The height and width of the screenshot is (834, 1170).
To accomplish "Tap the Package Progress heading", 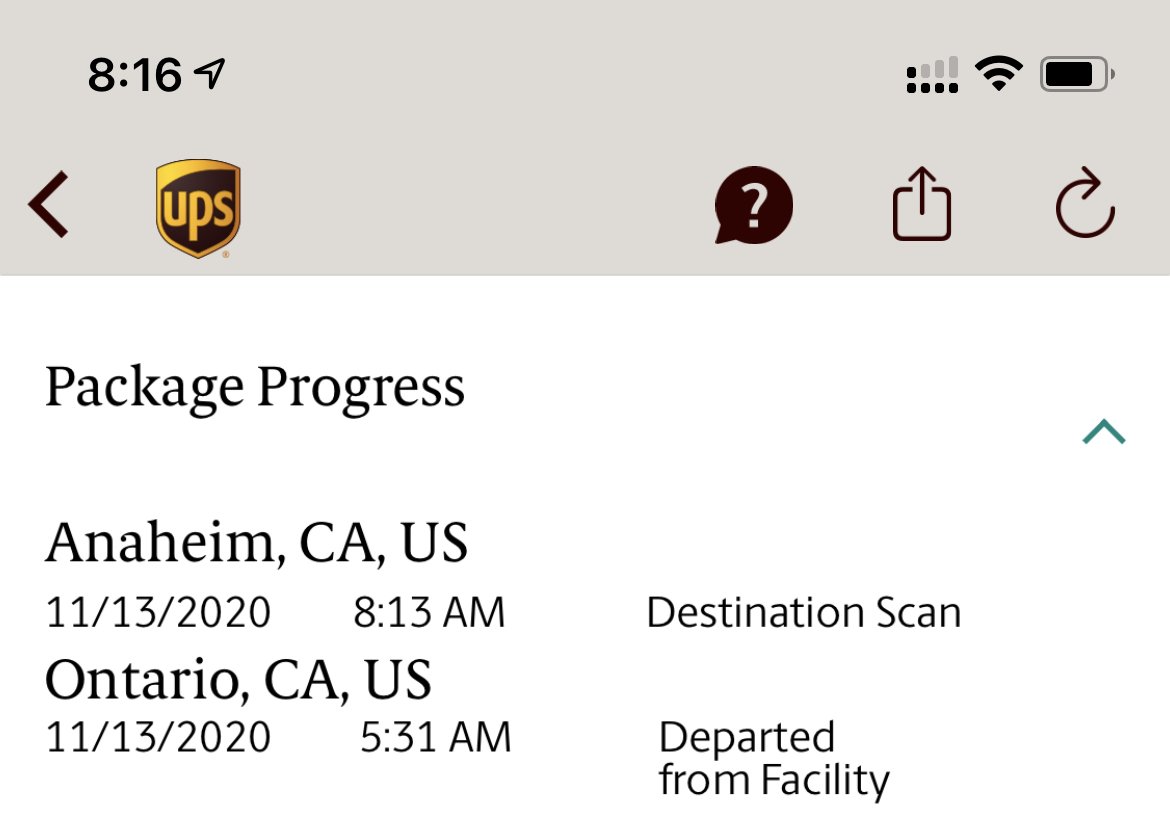I will point(255,387).
